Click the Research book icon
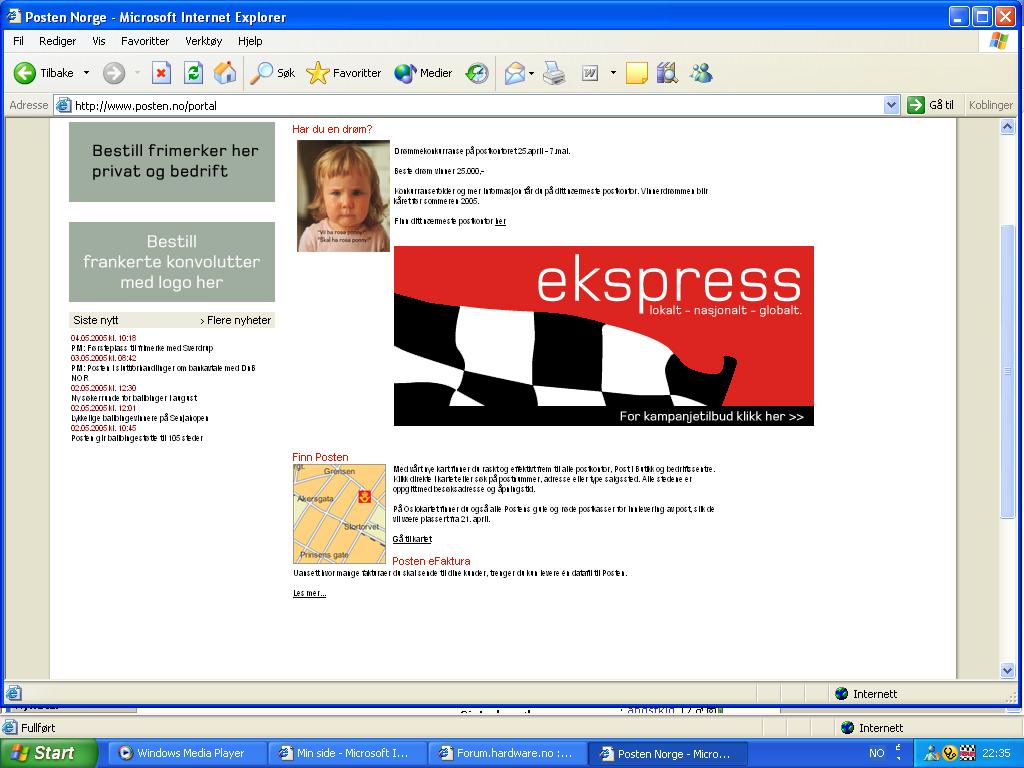The image size is (1024, 768). [667, 72]
